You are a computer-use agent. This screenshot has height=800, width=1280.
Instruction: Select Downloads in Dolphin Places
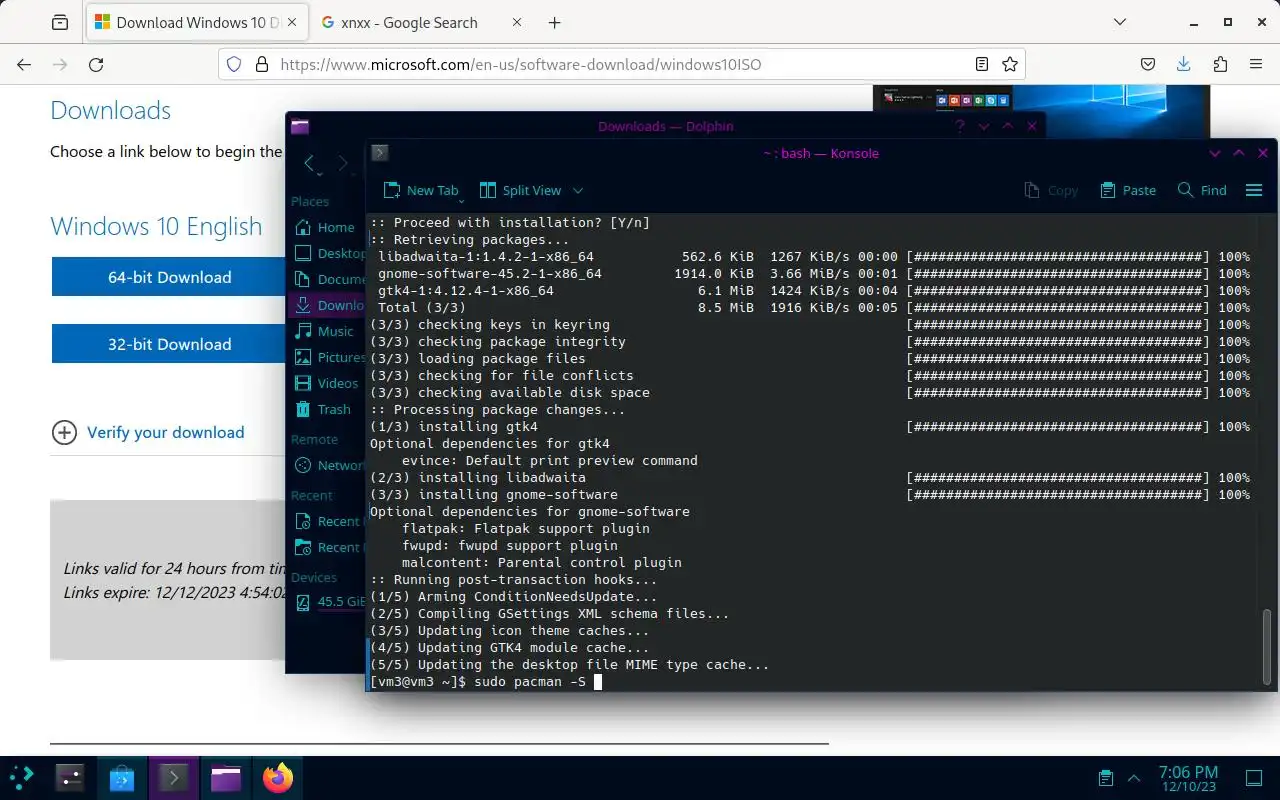coord(329,305)
